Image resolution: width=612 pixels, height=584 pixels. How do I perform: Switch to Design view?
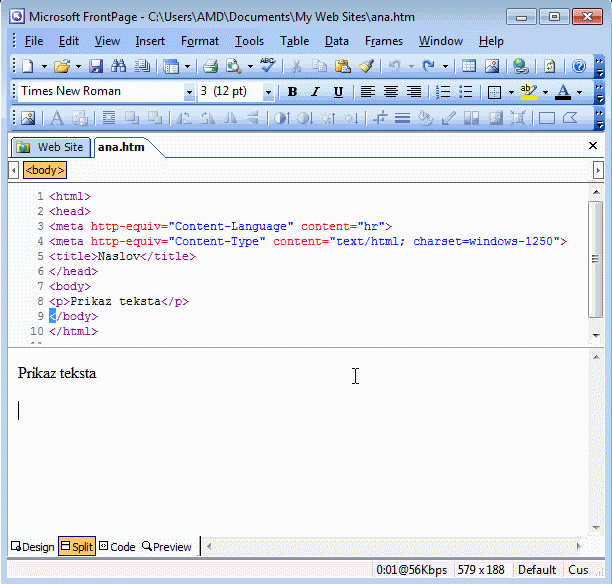[32, 547]
